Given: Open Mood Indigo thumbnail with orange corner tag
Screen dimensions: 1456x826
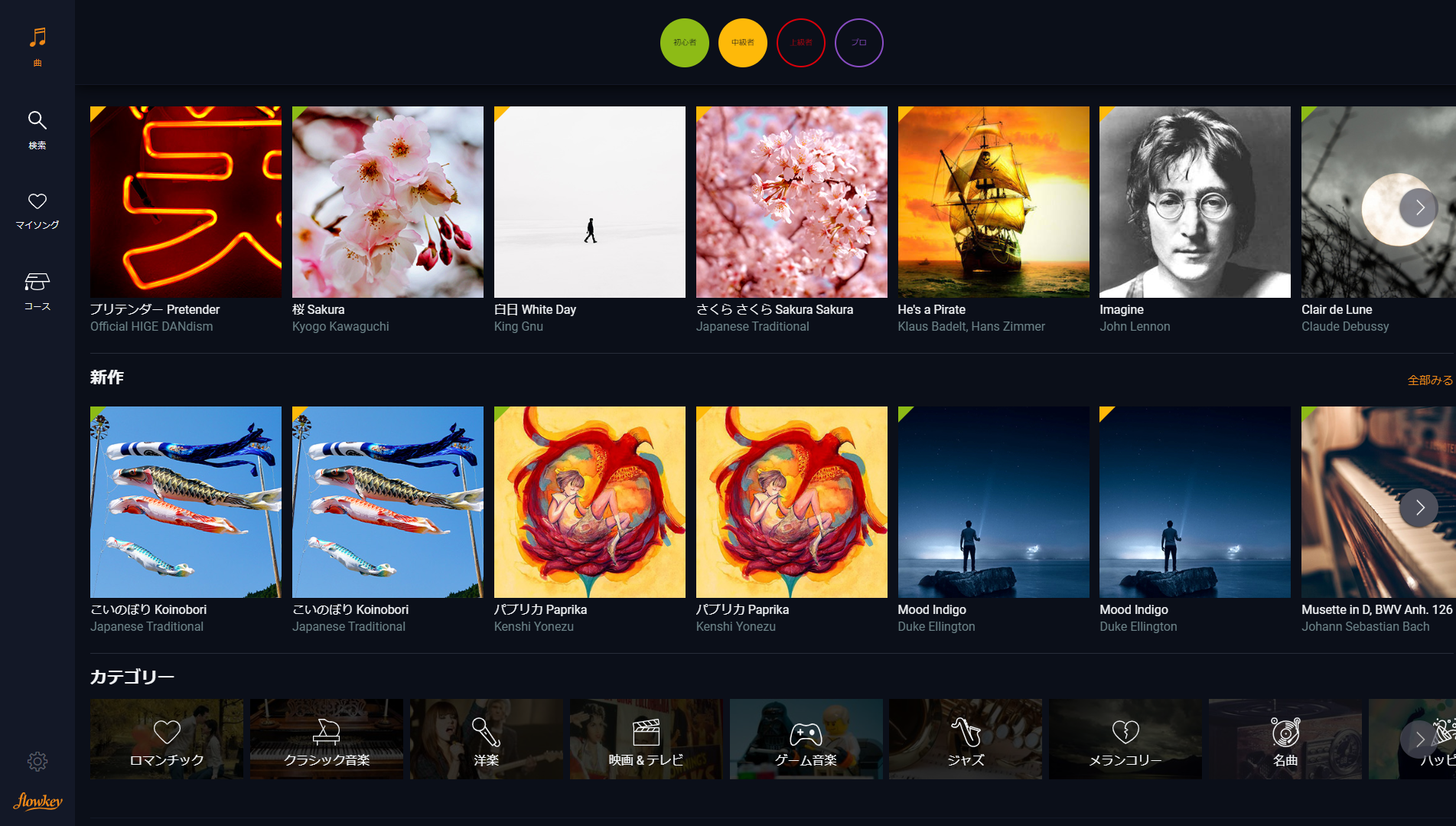Looking at the screenshot, I should pyautogui.click(x=1195, y=502).
